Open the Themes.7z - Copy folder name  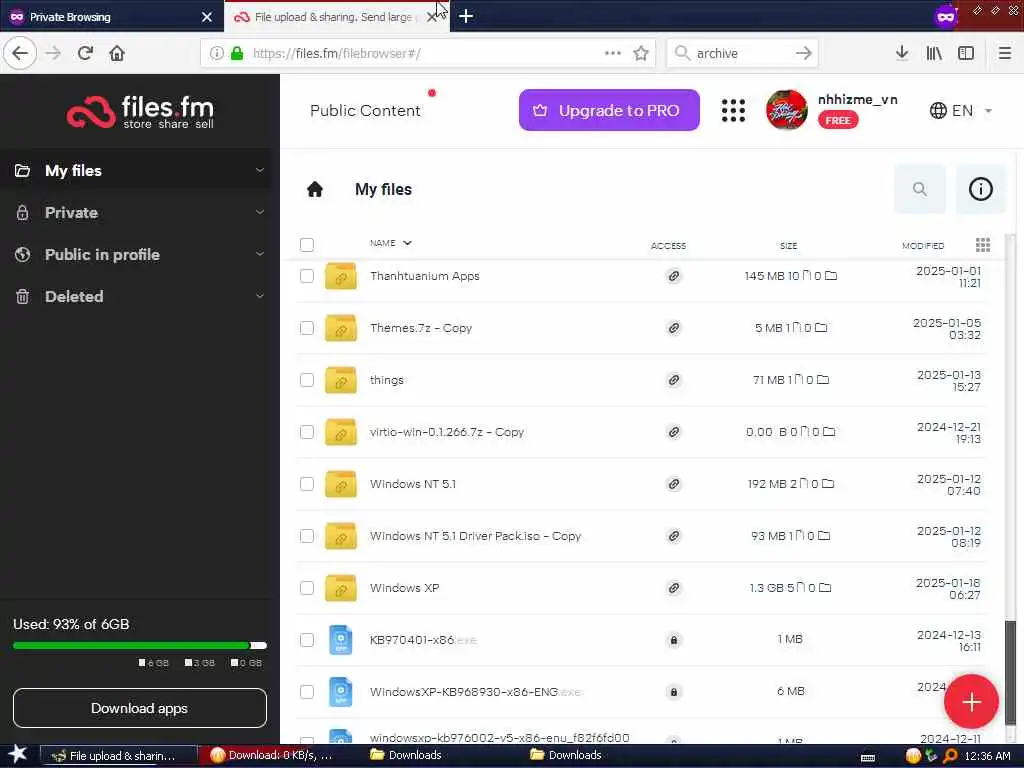pyautogui.click(x=421, y=328)
